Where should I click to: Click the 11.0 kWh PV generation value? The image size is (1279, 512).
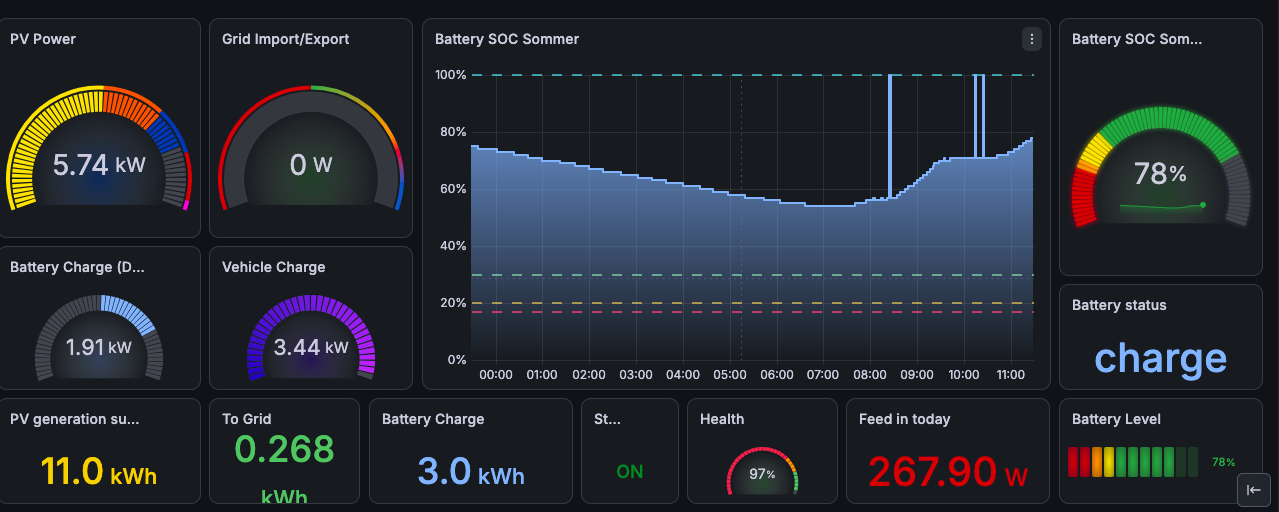point(99,471)
